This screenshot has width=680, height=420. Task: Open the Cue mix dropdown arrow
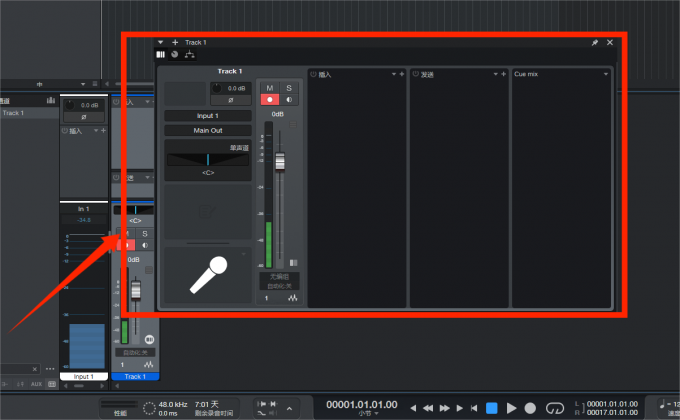click(x=606, y=74)
